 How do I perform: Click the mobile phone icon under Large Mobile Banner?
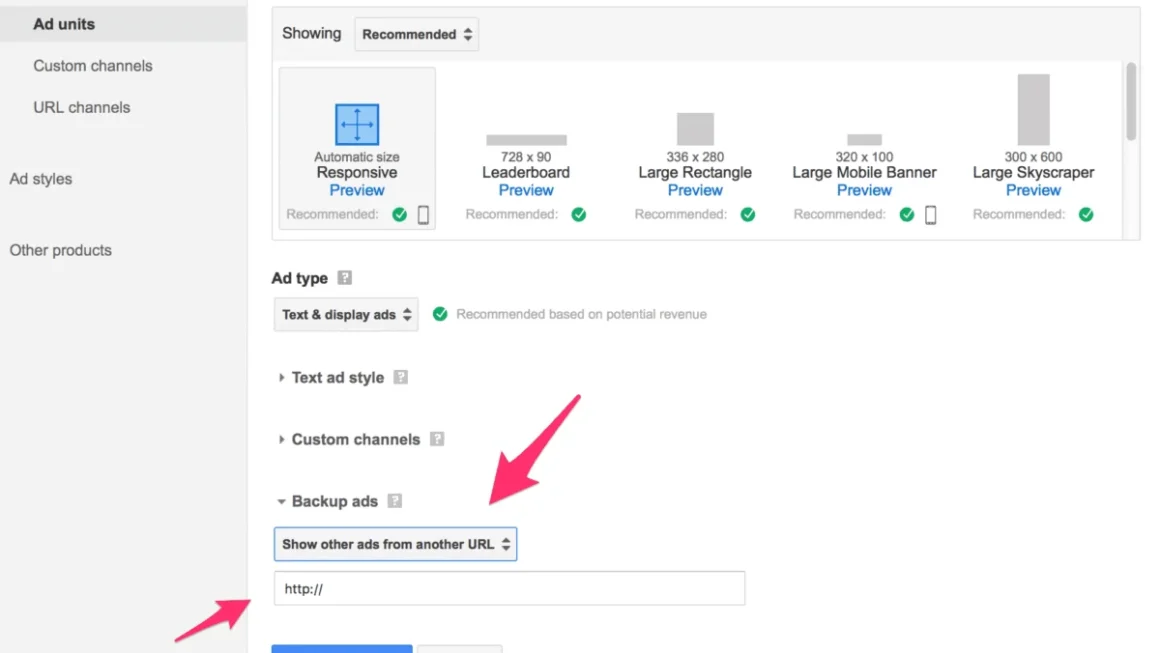[x=931, y=214]
